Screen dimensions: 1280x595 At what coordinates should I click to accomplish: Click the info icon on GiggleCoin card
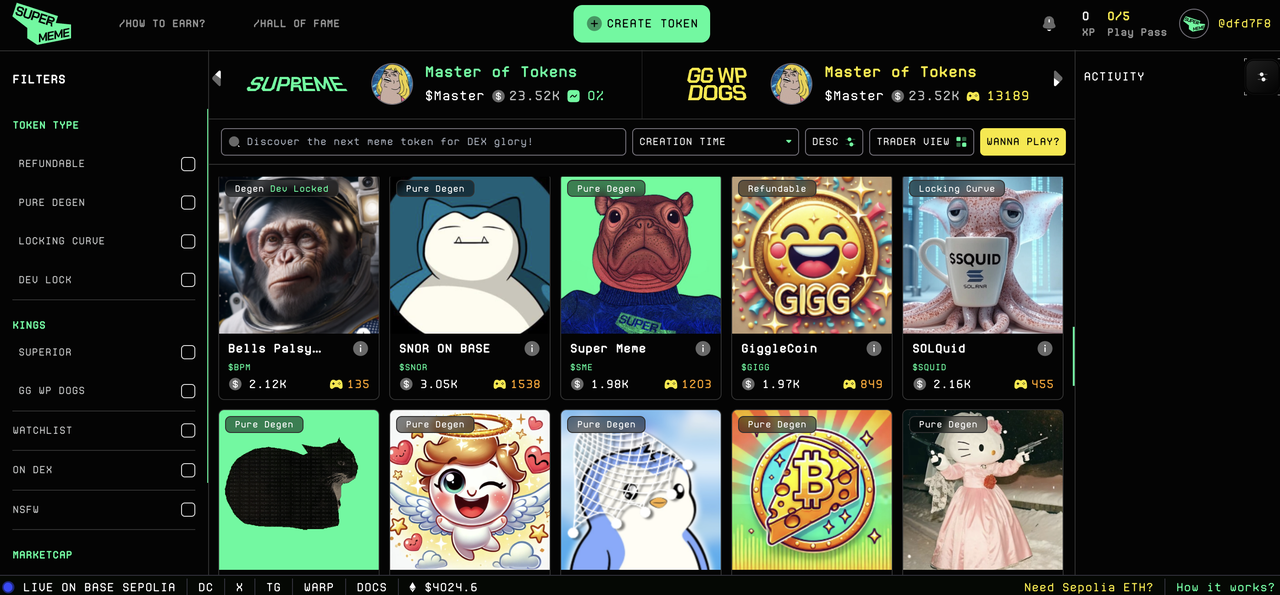pos(873,348)
